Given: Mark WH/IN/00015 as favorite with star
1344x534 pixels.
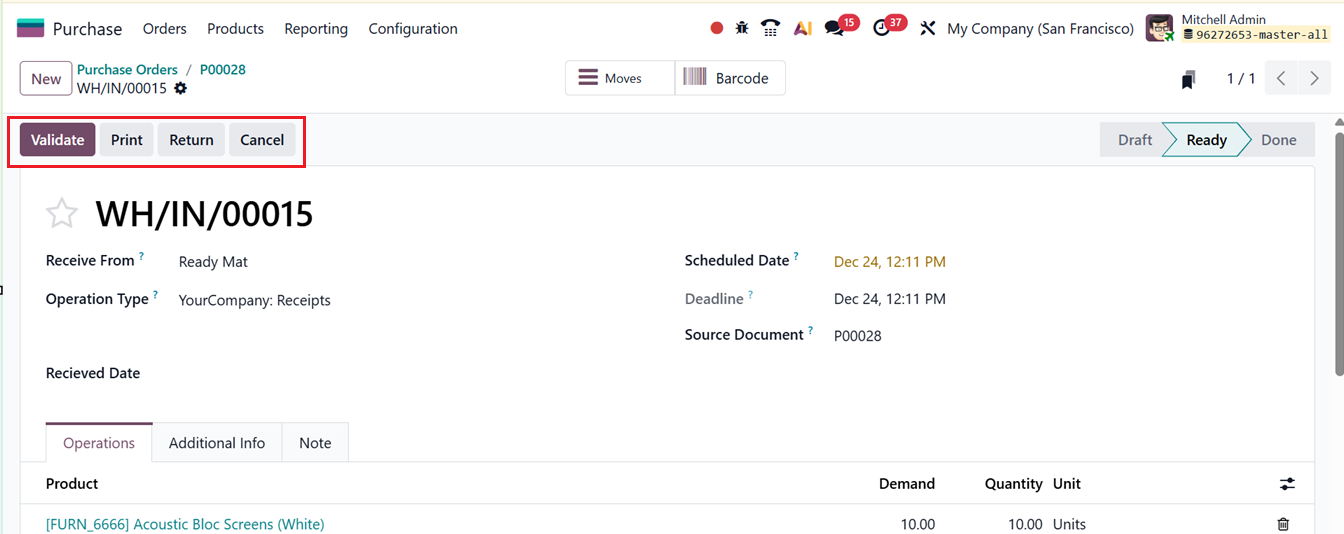Looking at the screenshot, I should [62, 213].
